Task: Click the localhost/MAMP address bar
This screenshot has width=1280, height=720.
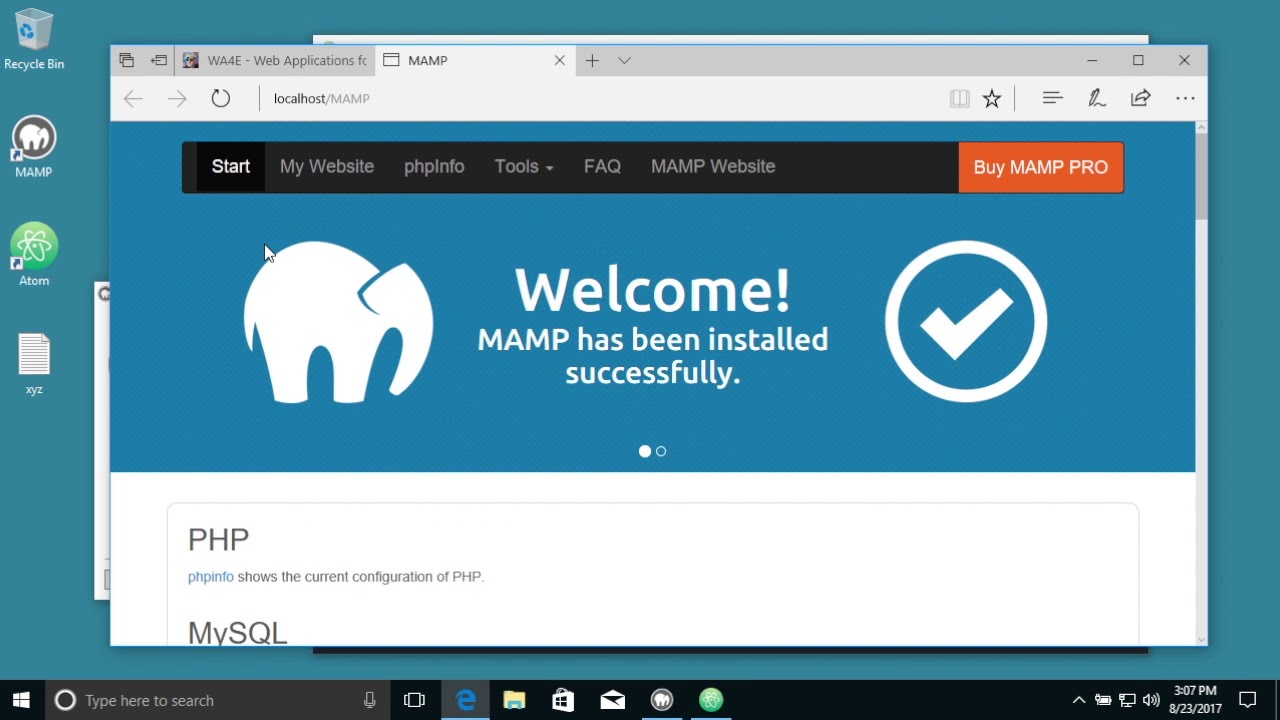Action: pos(600,98)
